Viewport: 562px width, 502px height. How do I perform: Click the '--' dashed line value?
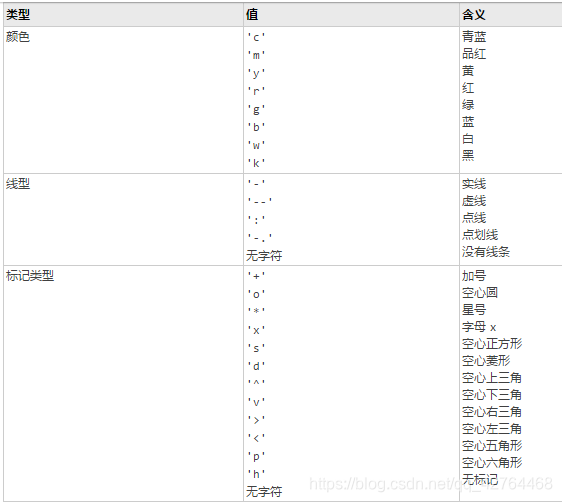260,201
